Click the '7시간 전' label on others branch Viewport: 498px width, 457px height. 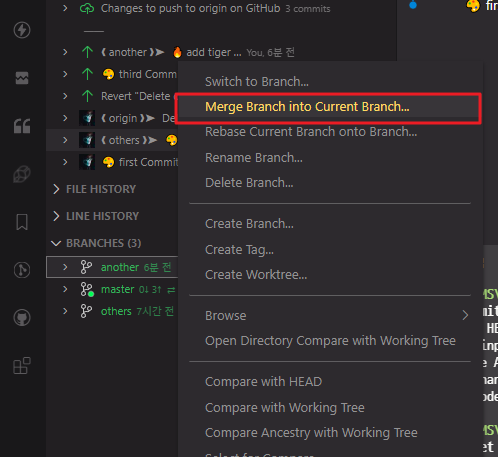(155, 311)
